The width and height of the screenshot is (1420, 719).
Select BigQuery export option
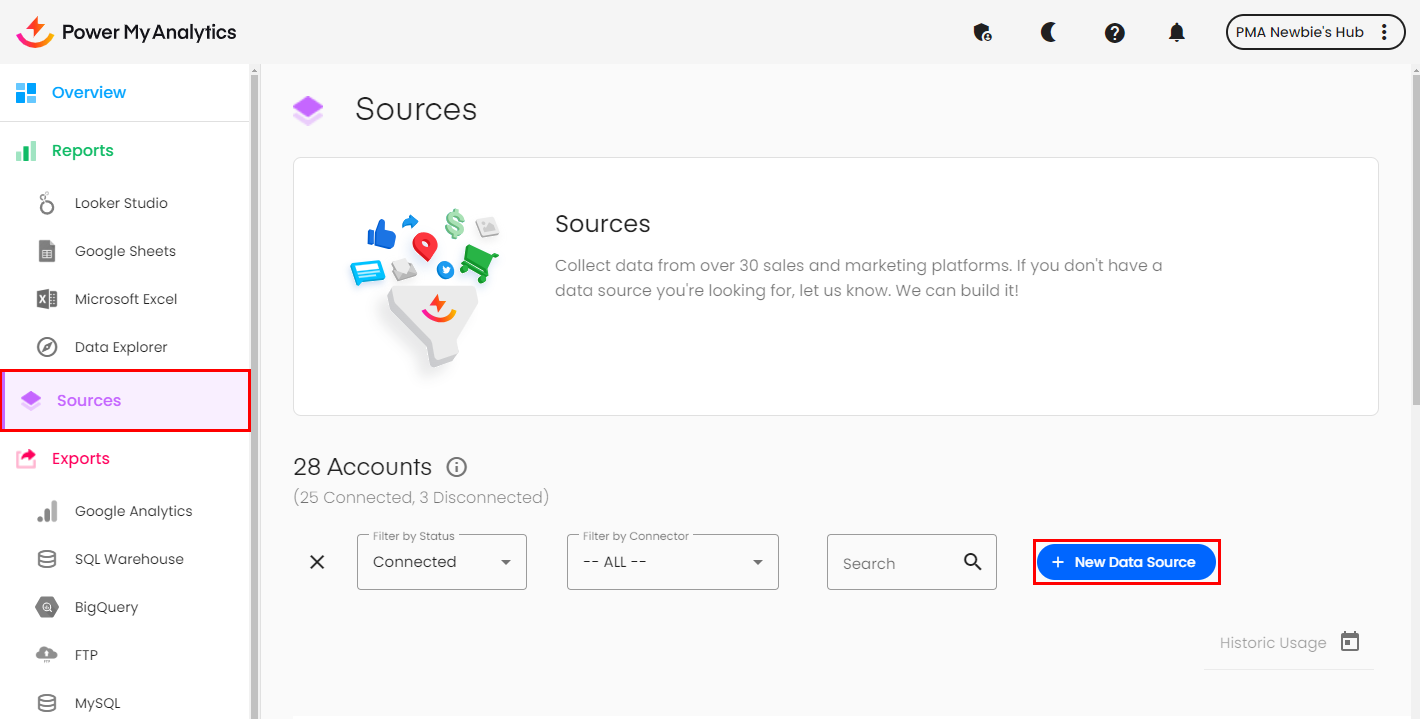click(x=106, y=607)
